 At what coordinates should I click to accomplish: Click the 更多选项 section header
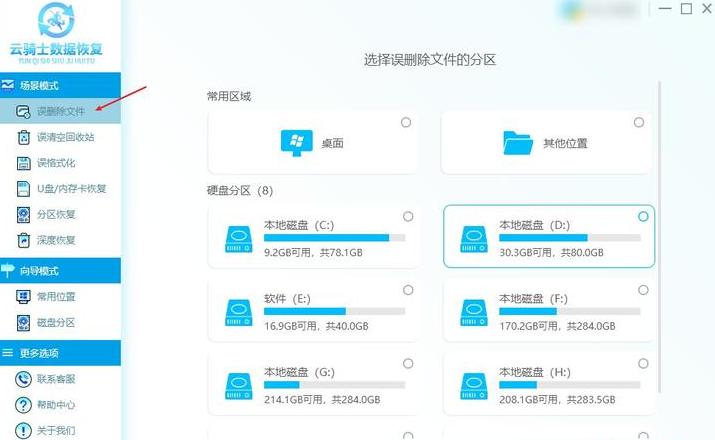60,353
